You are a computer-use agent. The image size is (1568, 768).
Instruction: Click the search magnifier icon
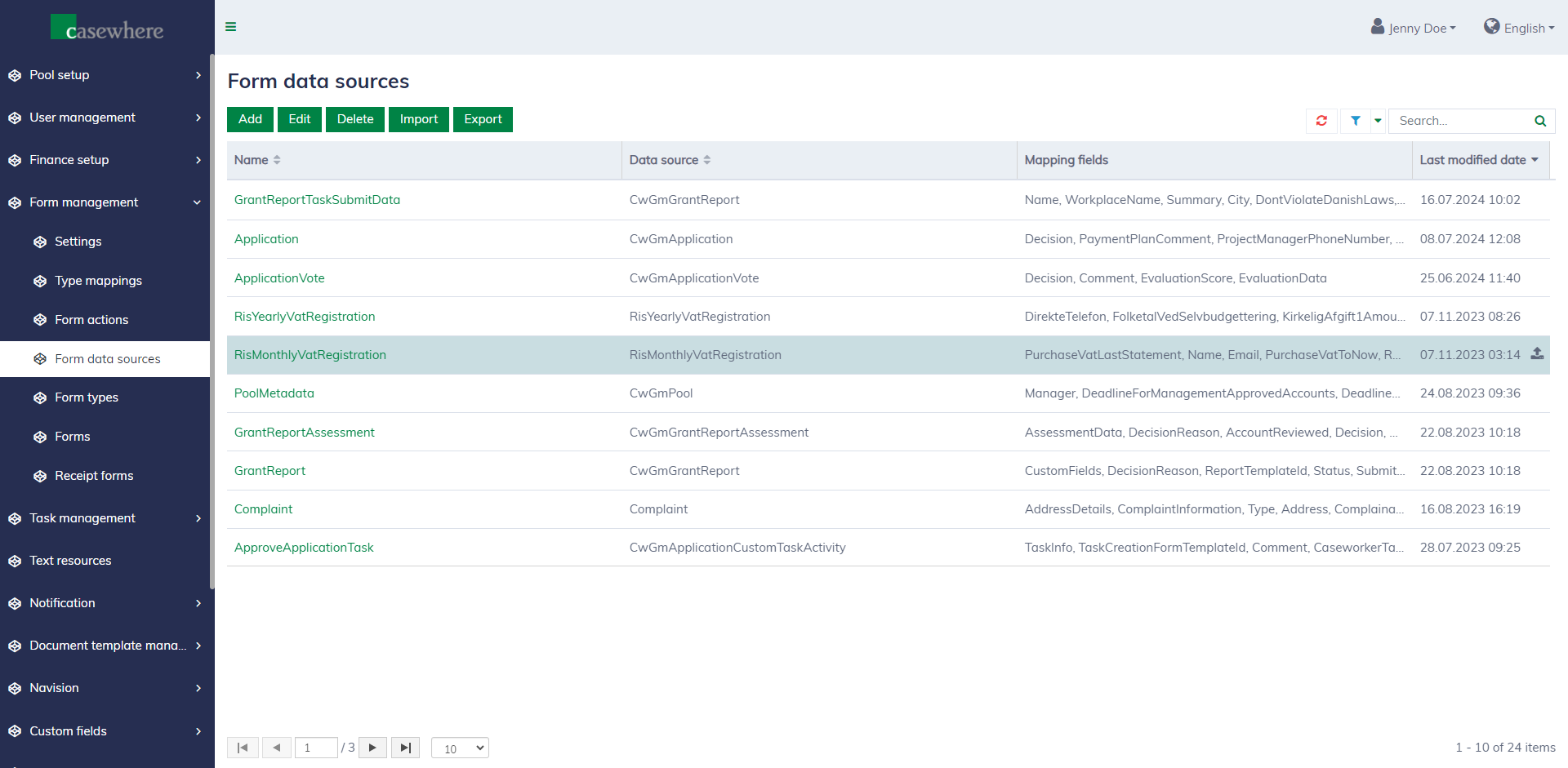click(1539, 121)
